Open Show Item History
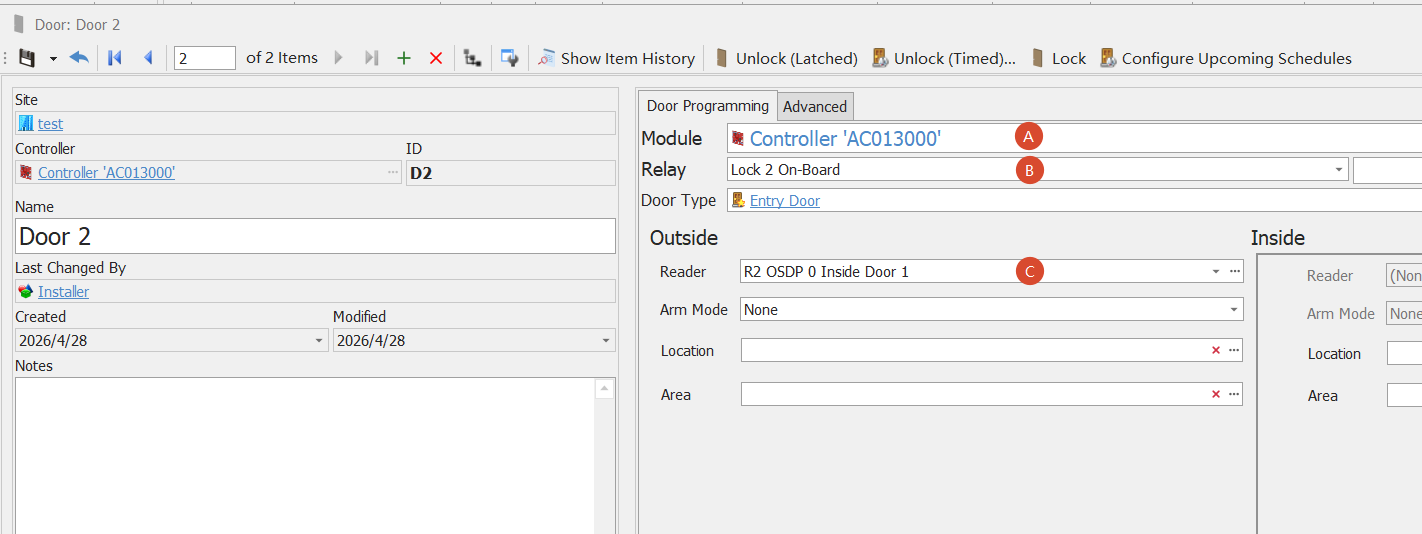This screenshot has height=534, width=1422. 616,58
